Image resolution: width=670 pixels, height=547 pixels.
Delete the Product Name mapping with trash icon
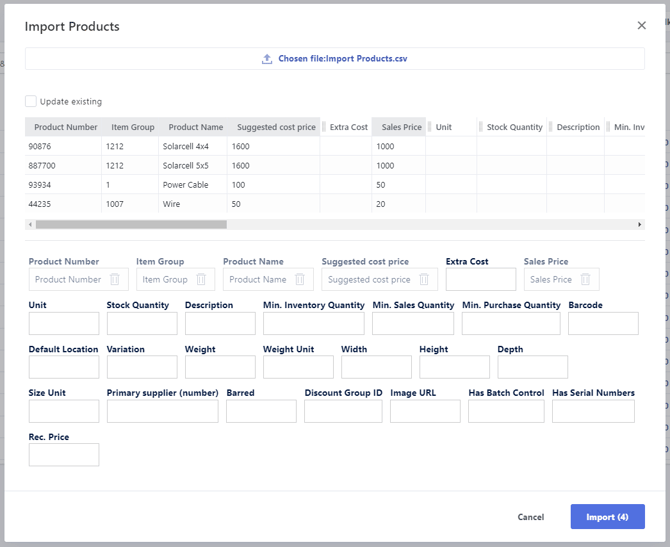[300, 279]
